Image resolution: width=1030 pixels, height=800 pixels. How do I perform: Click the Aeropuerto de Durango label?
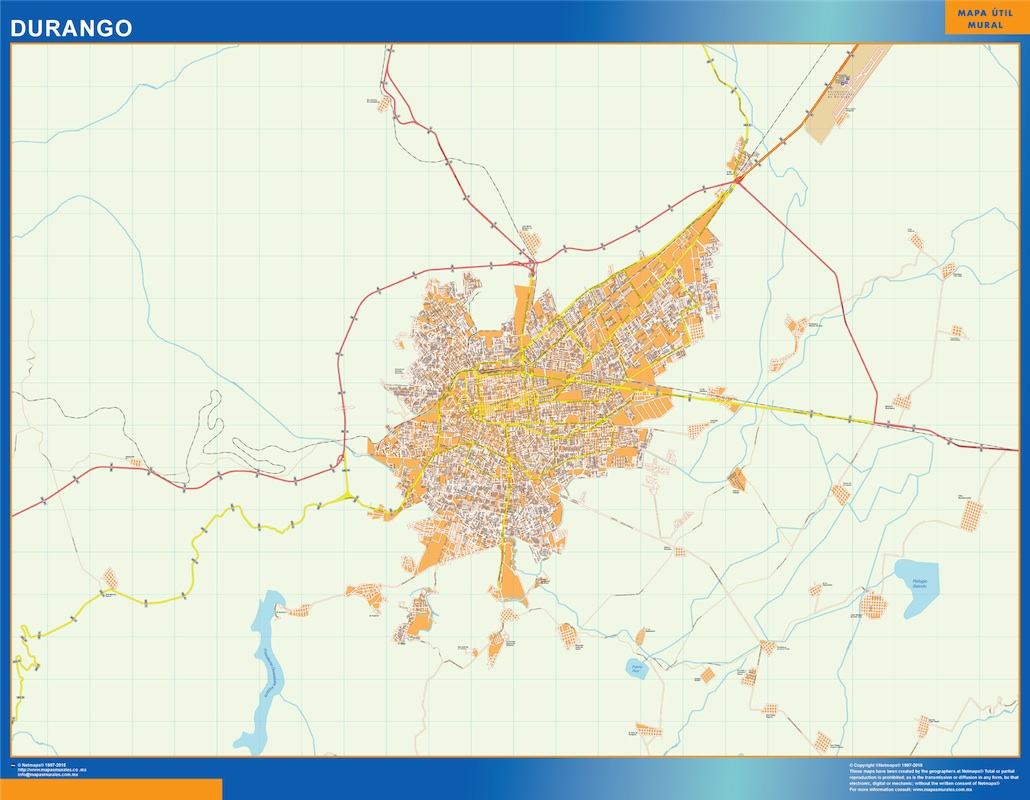coord(841,95)
